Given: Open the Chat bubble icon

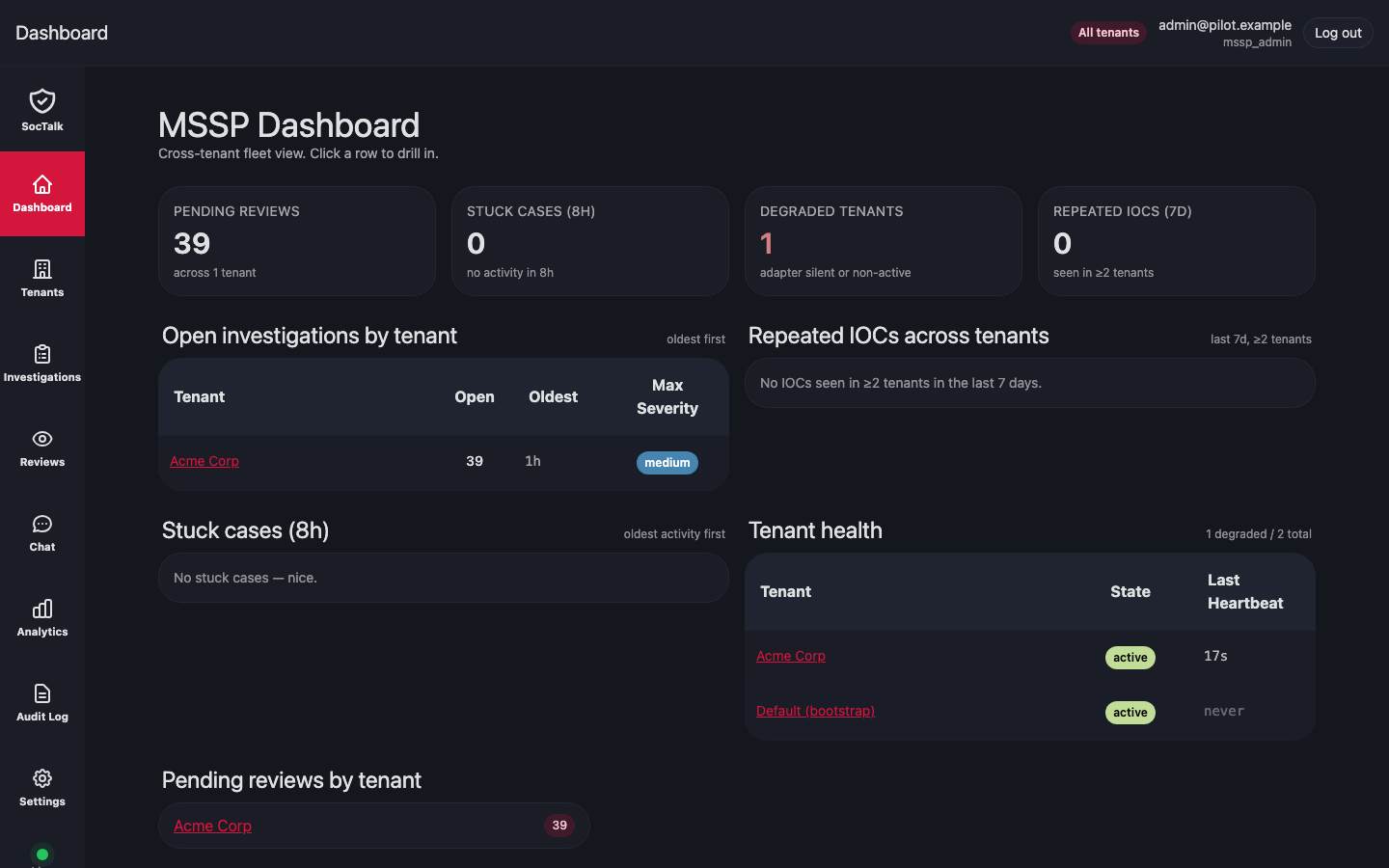Looking at the screenshot, I should coord(42,524).
